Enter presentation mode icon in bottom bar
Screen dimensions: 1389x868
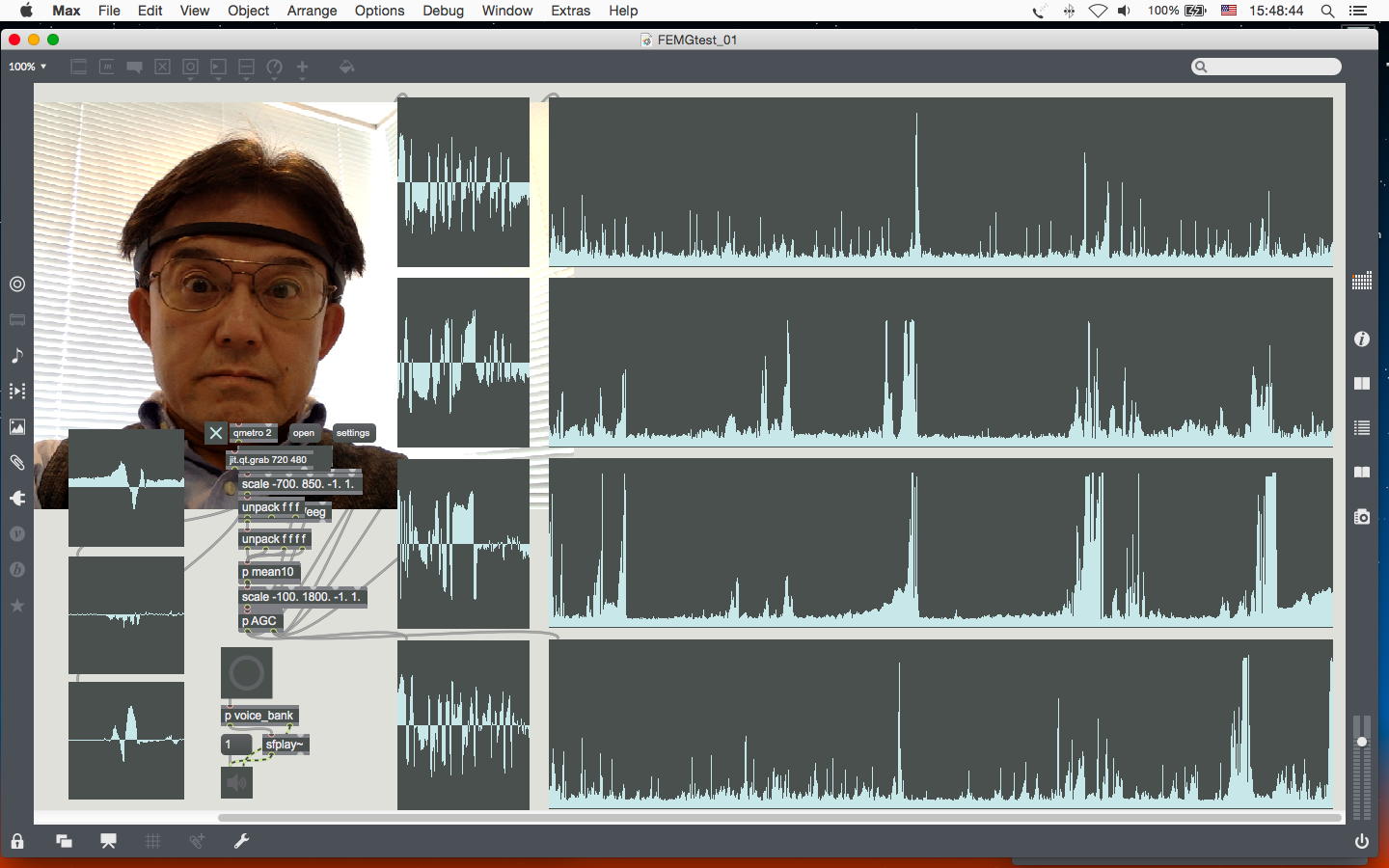tap(108, 841)
